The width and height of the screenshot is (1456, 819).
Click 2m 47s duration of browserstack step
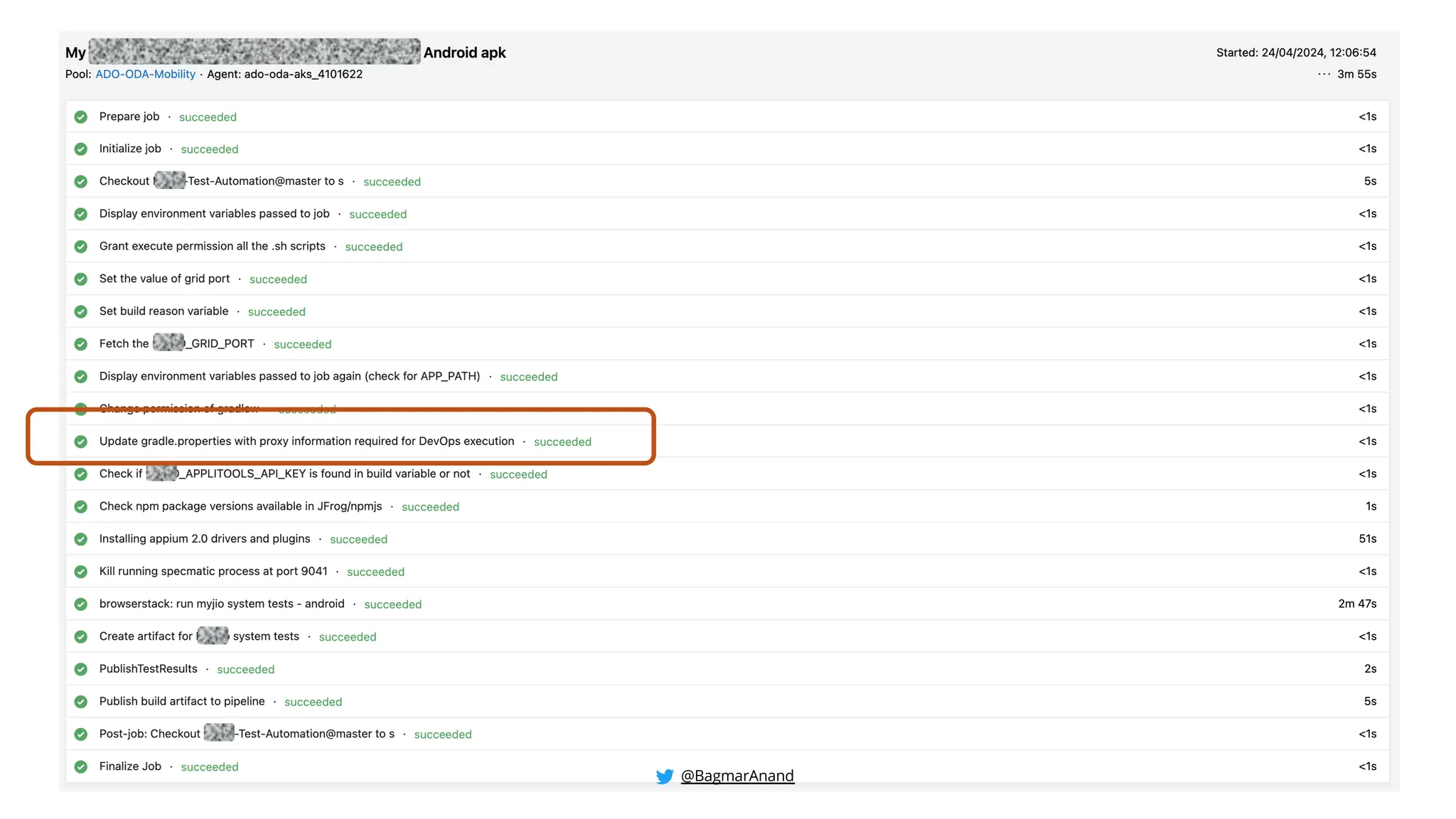point(1356,604)
